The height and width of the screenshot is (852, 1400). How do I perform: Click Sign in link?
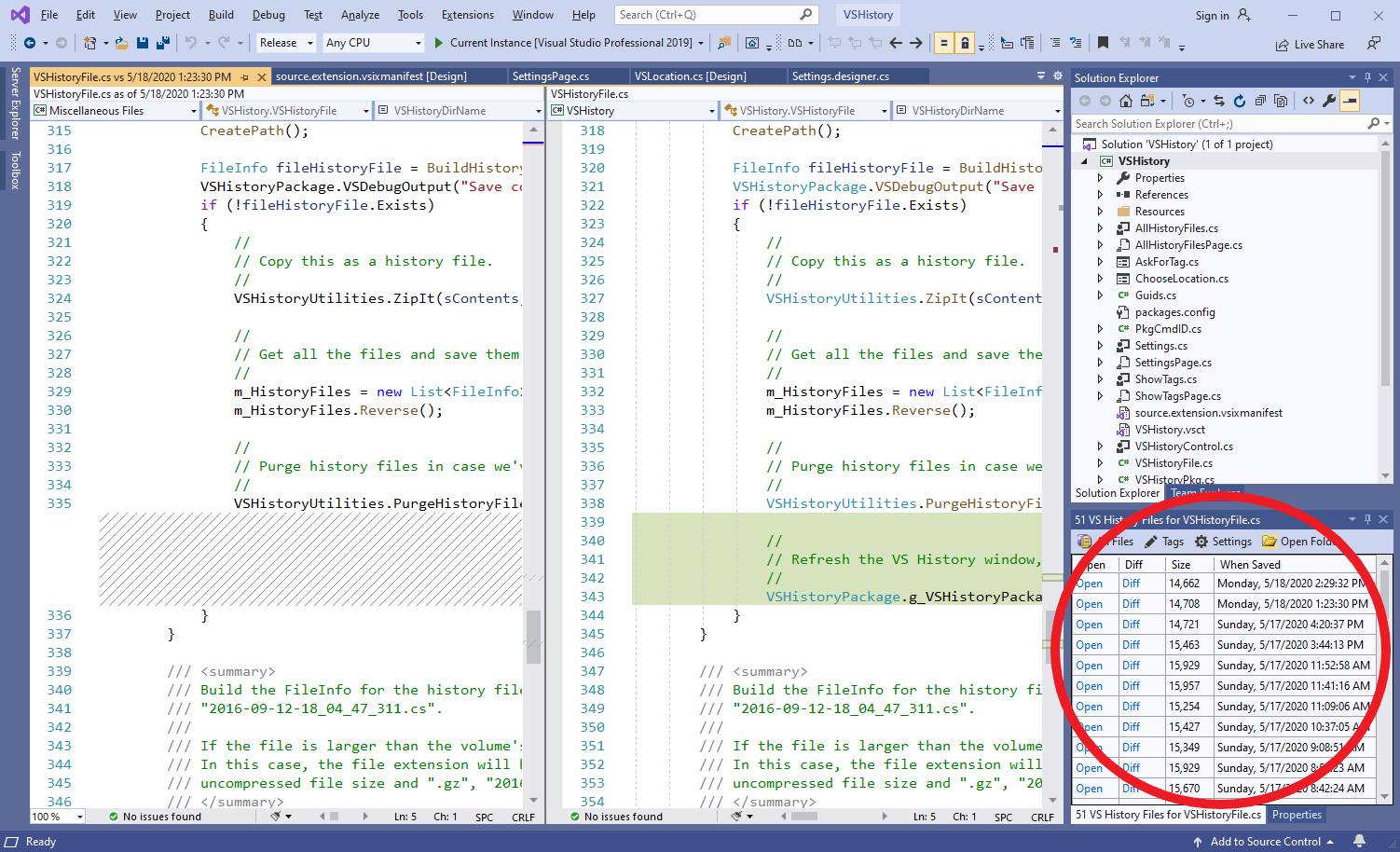[1212, 15]
